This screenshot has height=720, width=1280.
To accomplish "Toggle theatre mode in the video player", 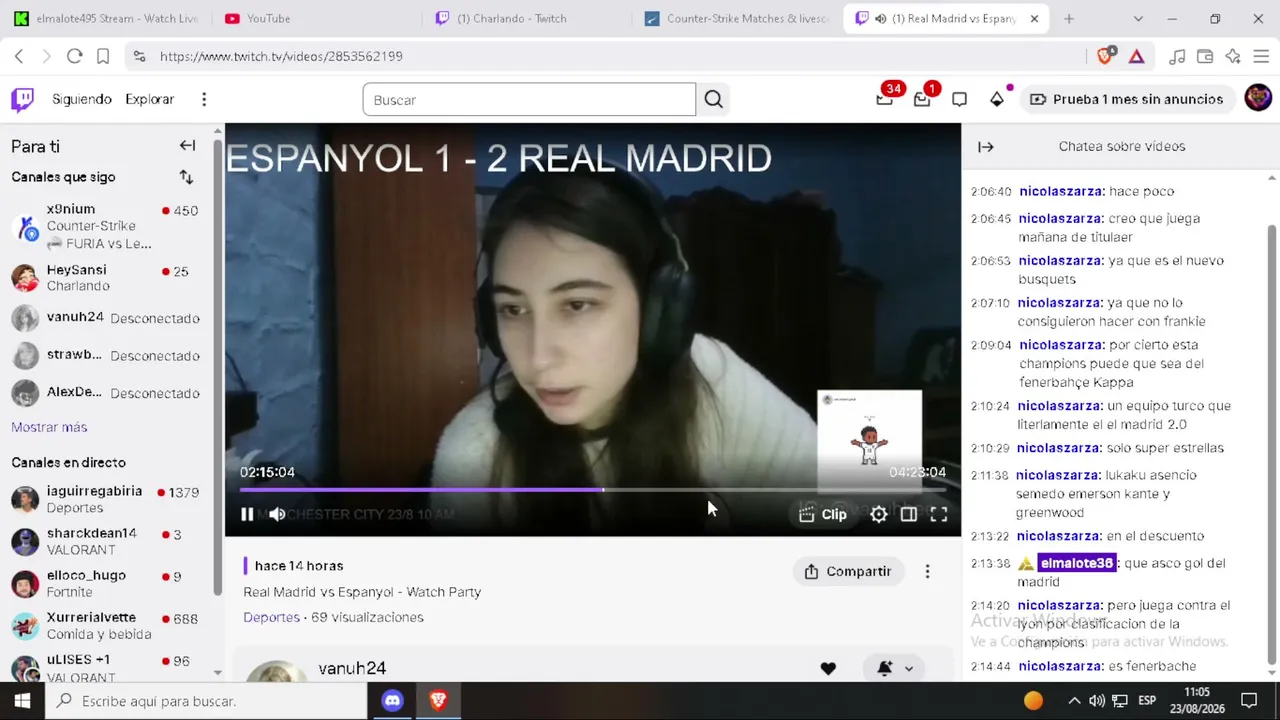I will tap(908, 514).
